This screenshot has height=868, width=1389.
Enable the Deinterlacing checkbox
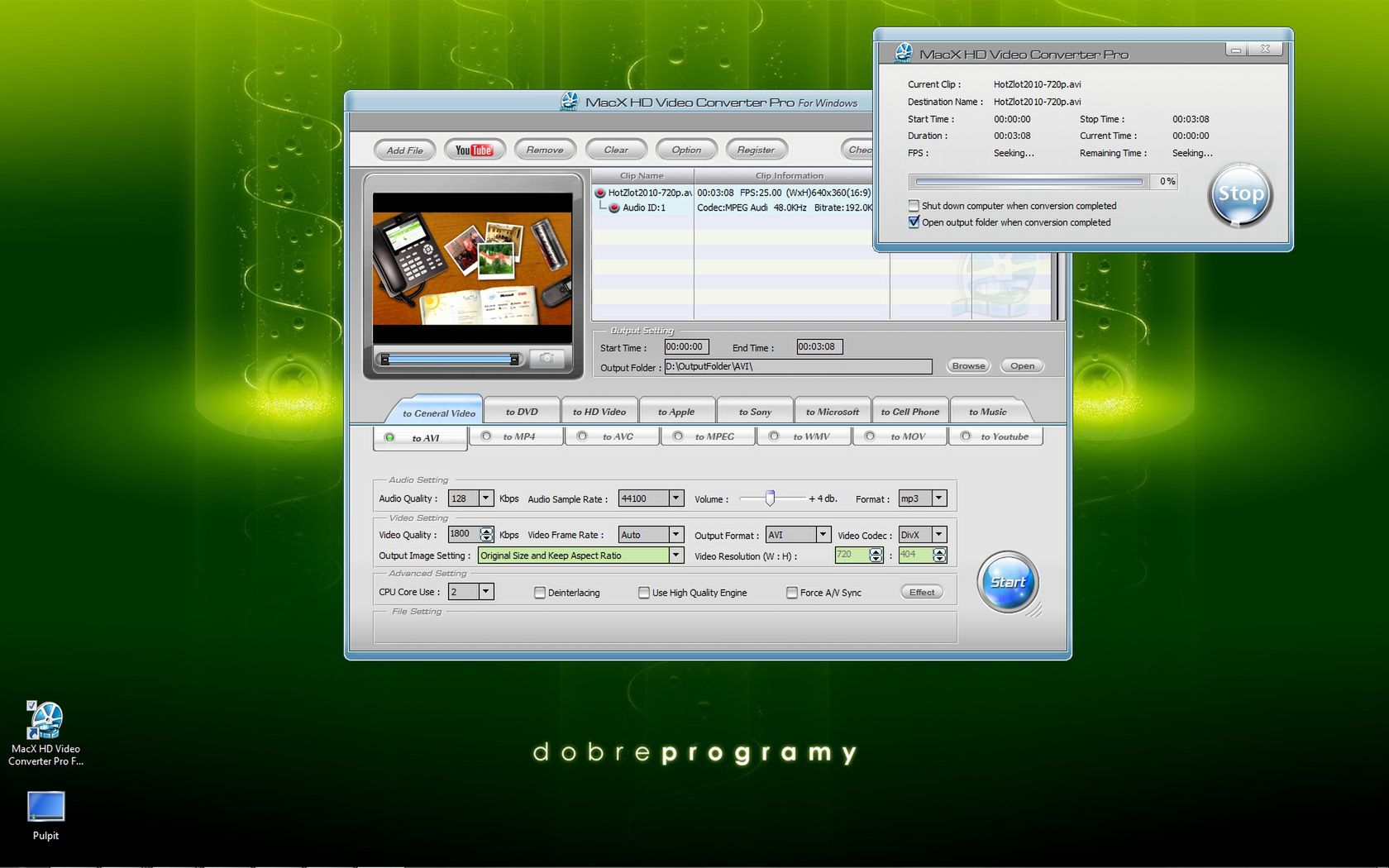(x=540, y=593)
